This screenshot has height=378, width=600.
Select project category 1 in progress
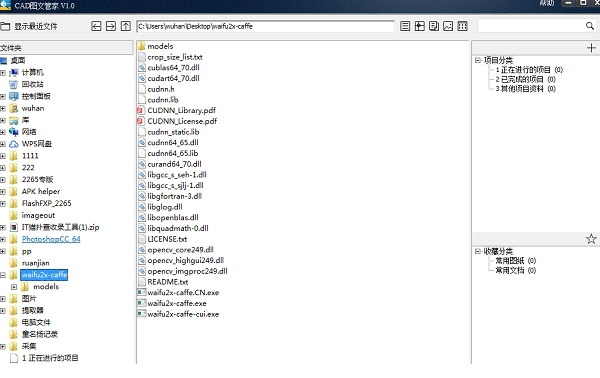[529, 70]
